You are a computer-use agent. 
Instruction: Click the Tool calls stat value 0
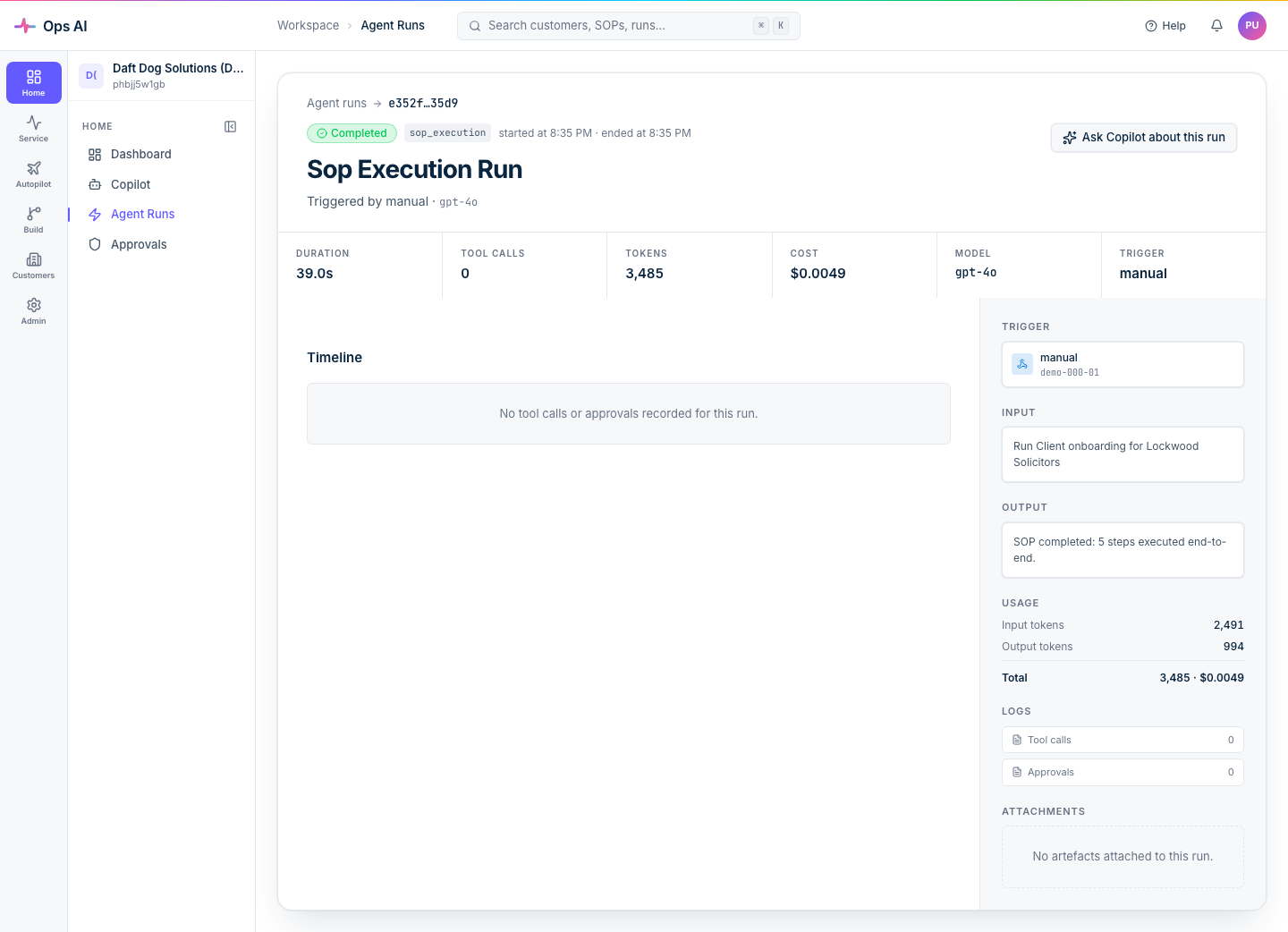[465, 274]
